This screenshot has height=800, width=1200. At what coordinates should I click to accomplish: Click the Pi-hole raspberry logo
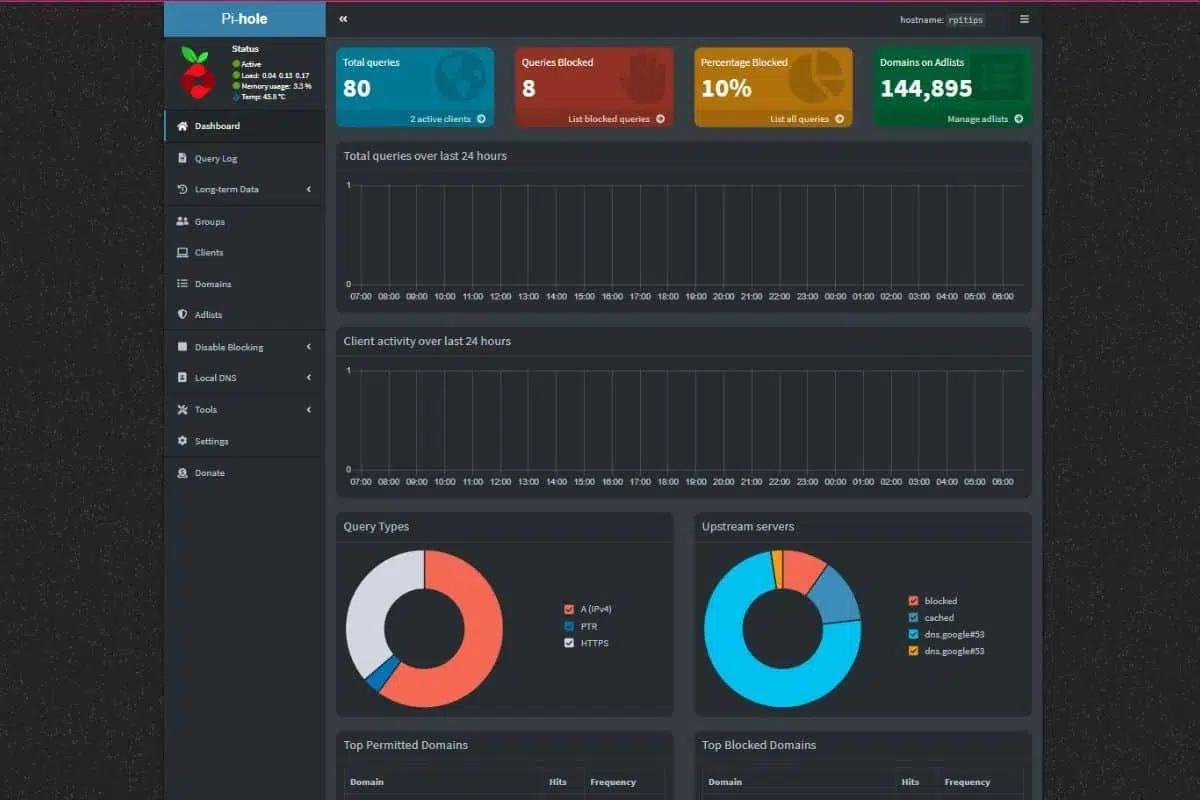[197, 73]
